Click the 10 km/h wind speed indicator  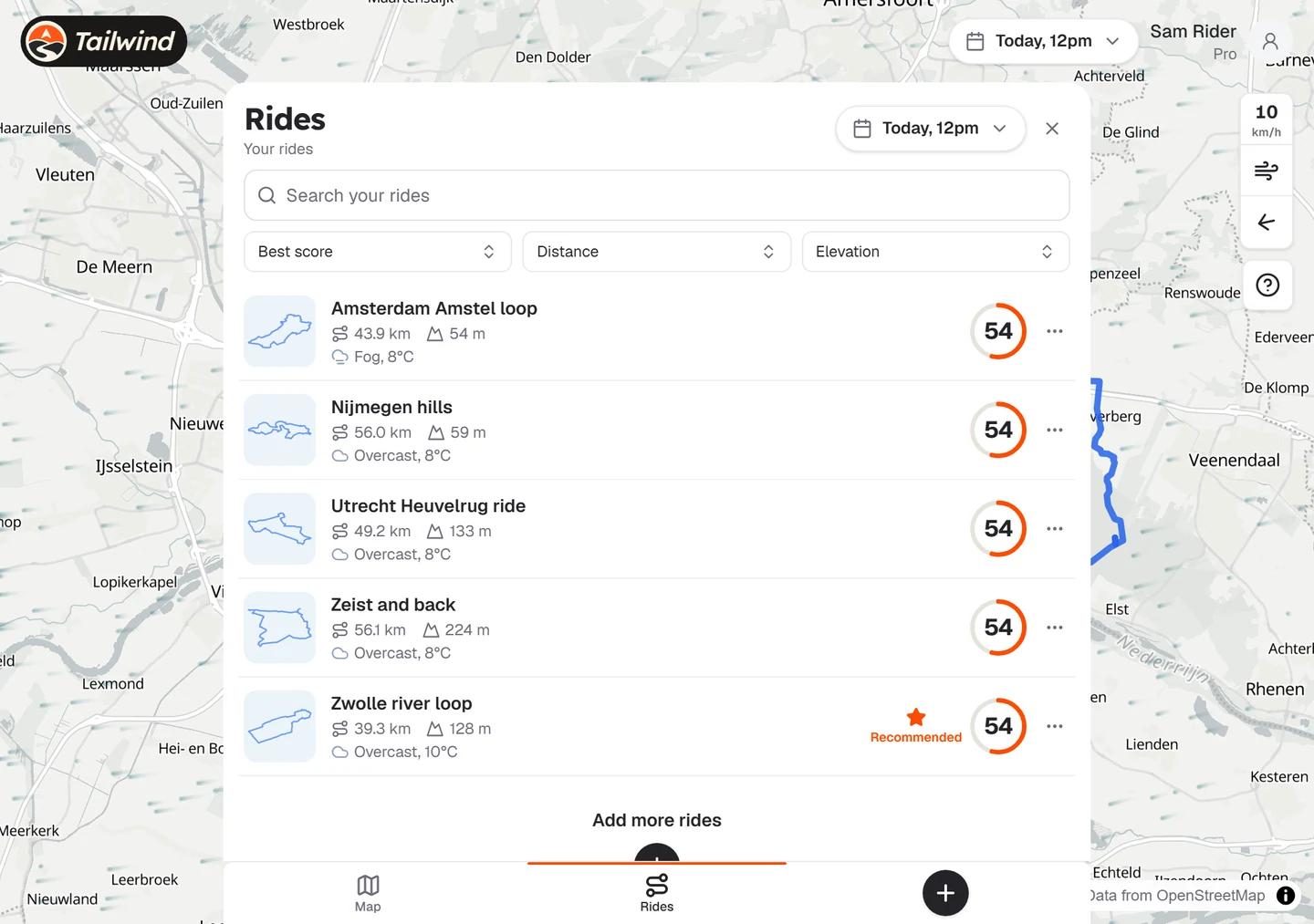click(x=1267, y=119)
